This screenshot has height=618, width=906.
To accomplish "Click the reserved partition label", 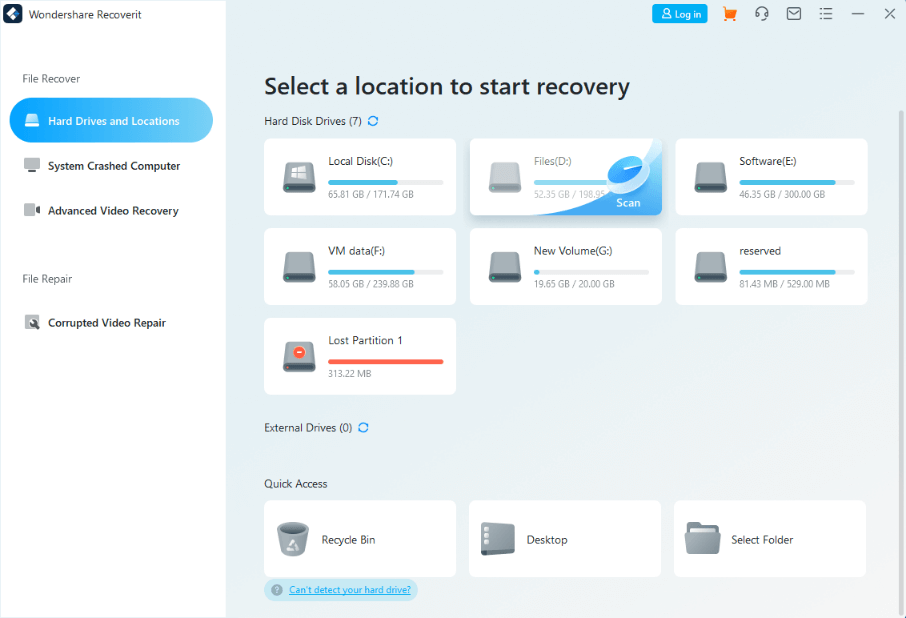I will coord(760,251).
